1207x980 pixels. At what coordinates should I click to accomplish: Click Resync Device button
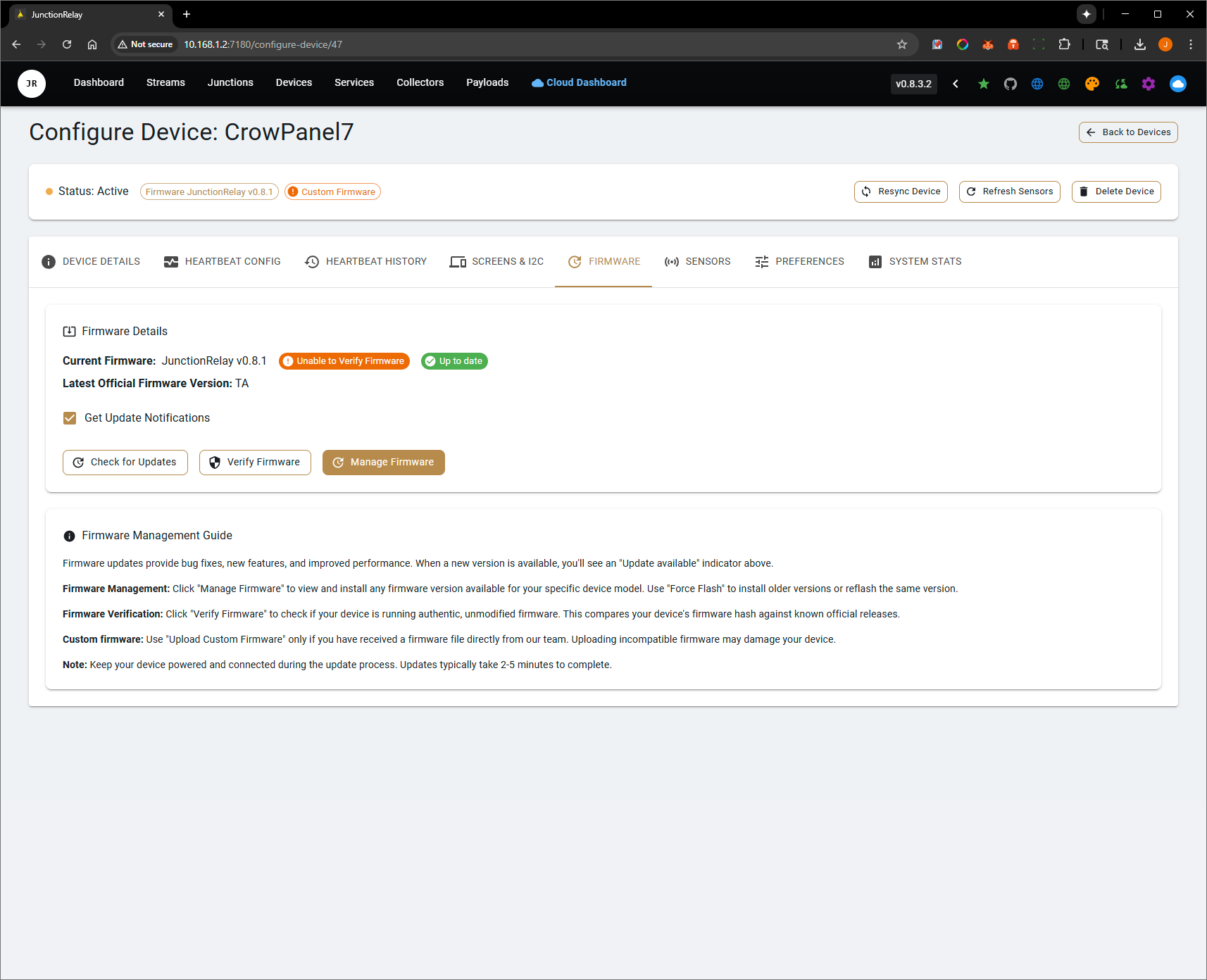click(901, 191)
